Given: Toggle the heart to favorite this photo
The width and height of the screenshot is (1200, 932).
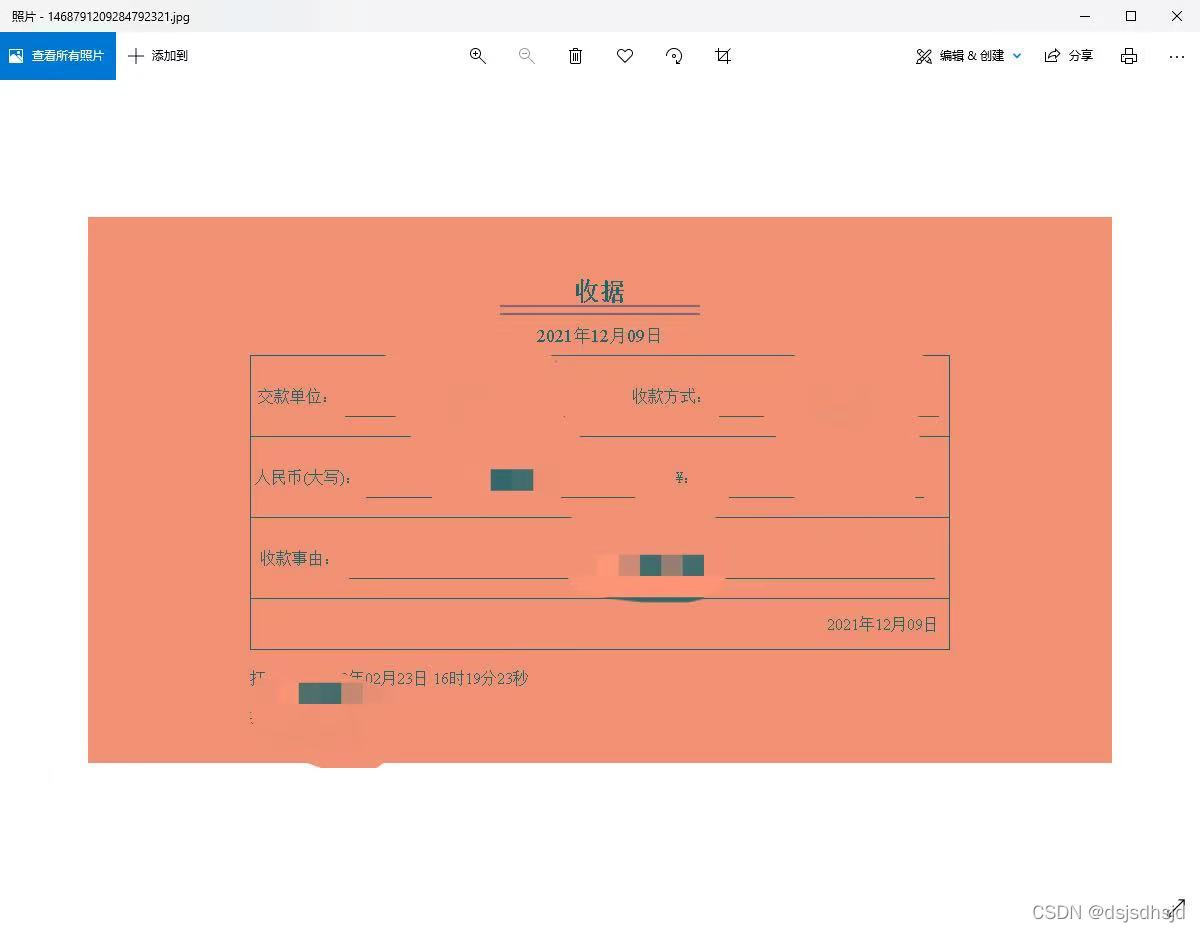Looking at the screenshot, I should coord(624,56).
